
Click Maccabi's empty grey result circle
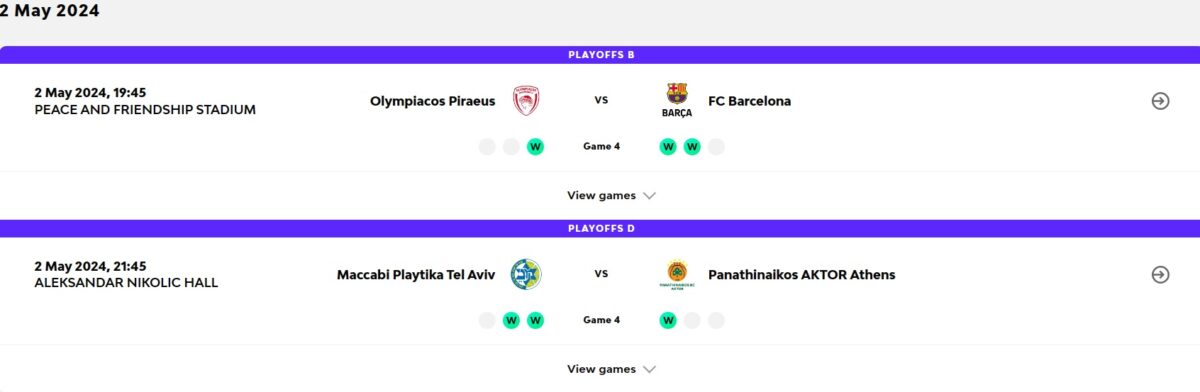tap(487, 320)
